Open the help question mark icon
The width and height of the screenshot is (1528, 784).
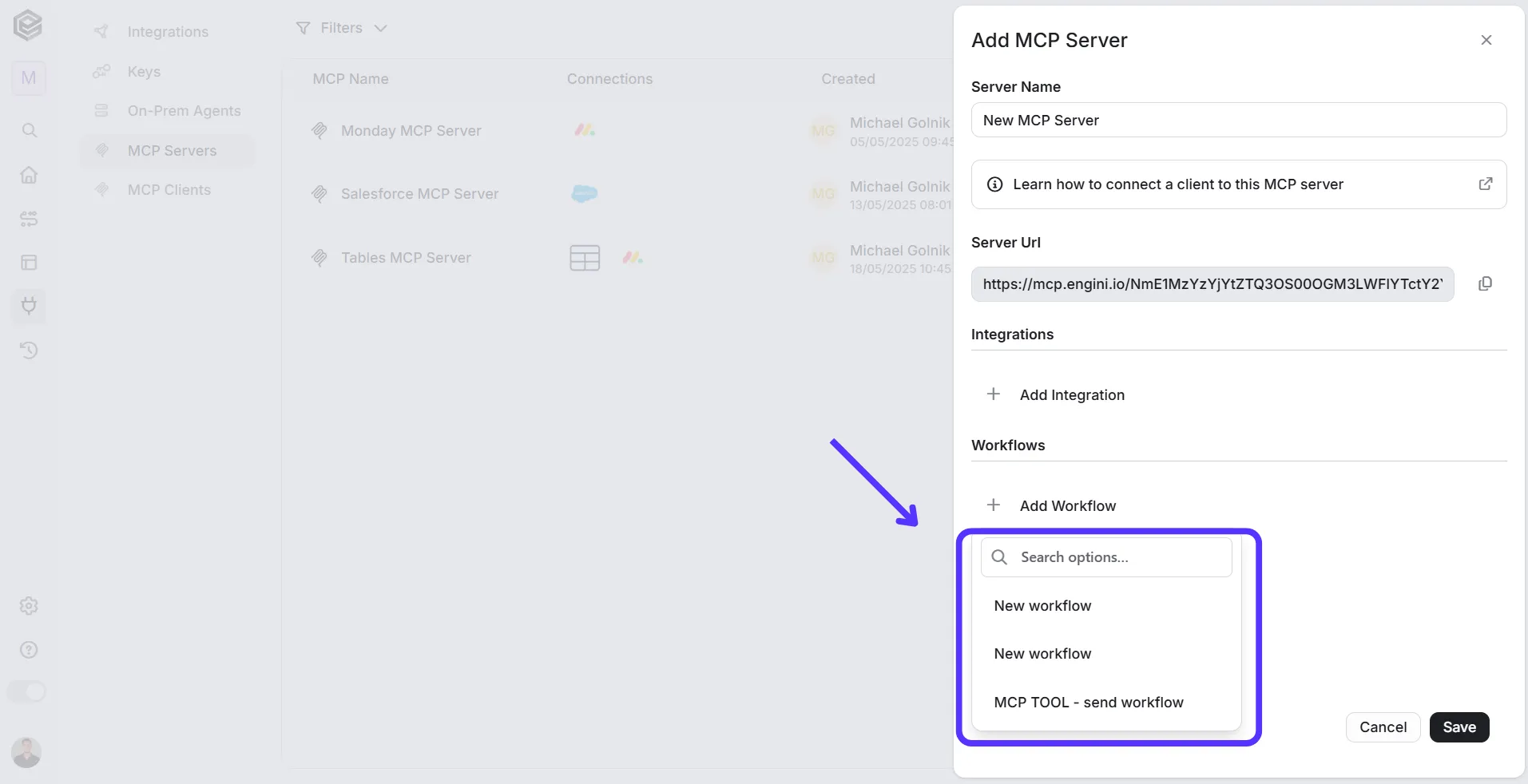pos(29,650)
